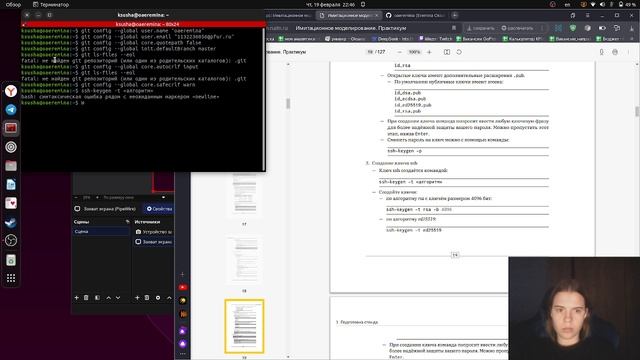Launch Steam from the dock
Screen dimensions: 640x360
(x=11, y=222)
